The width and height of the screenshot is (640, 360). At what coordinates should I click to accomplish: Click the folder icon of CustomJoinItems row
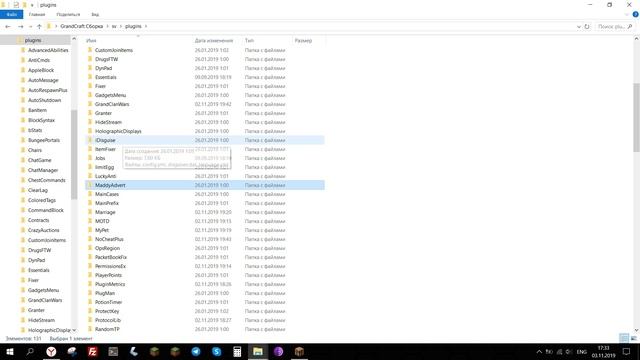point(90,50)
